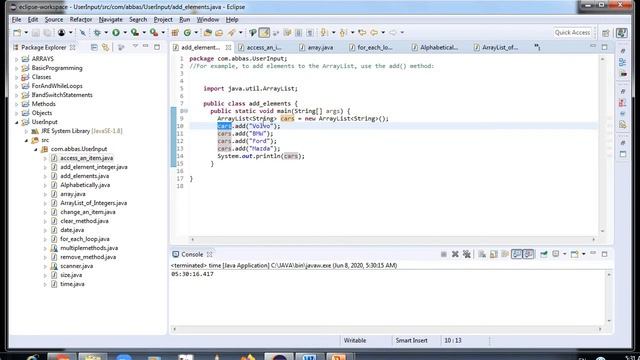The width and height of the screenshot is (640, 360).
Task: Toggle Link with Editor in Package Explorer
Action: click(x=106, y=47)
